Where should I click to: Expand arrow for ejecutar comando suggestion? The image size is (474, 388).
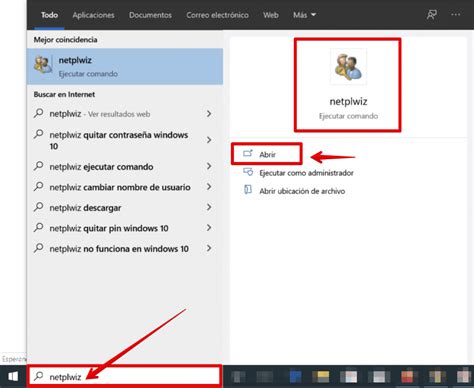click(209, 166)
